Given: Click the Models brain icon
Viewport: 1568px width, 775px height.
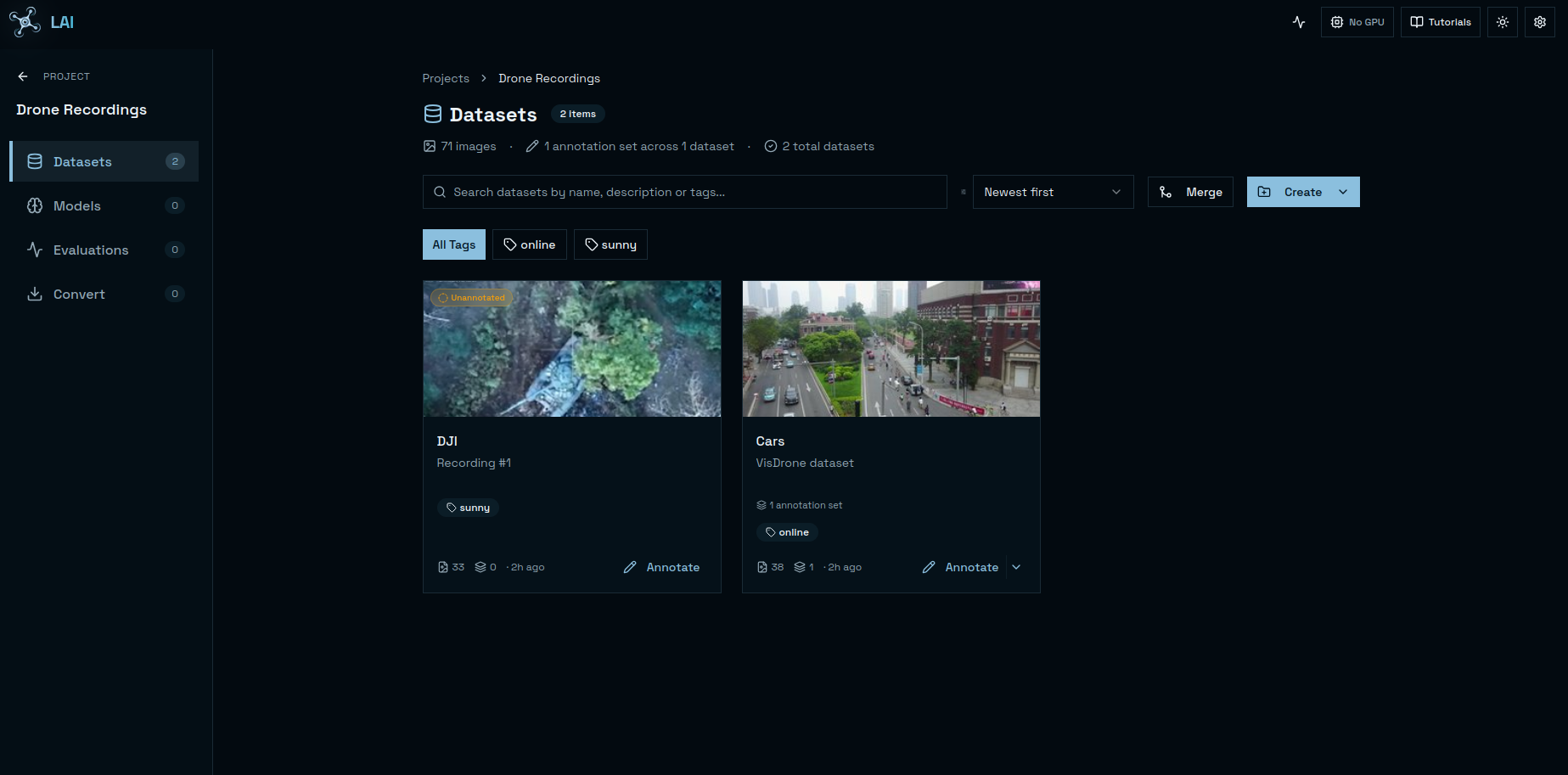Looking at the screenshot, I should click(x=35, y=205).
